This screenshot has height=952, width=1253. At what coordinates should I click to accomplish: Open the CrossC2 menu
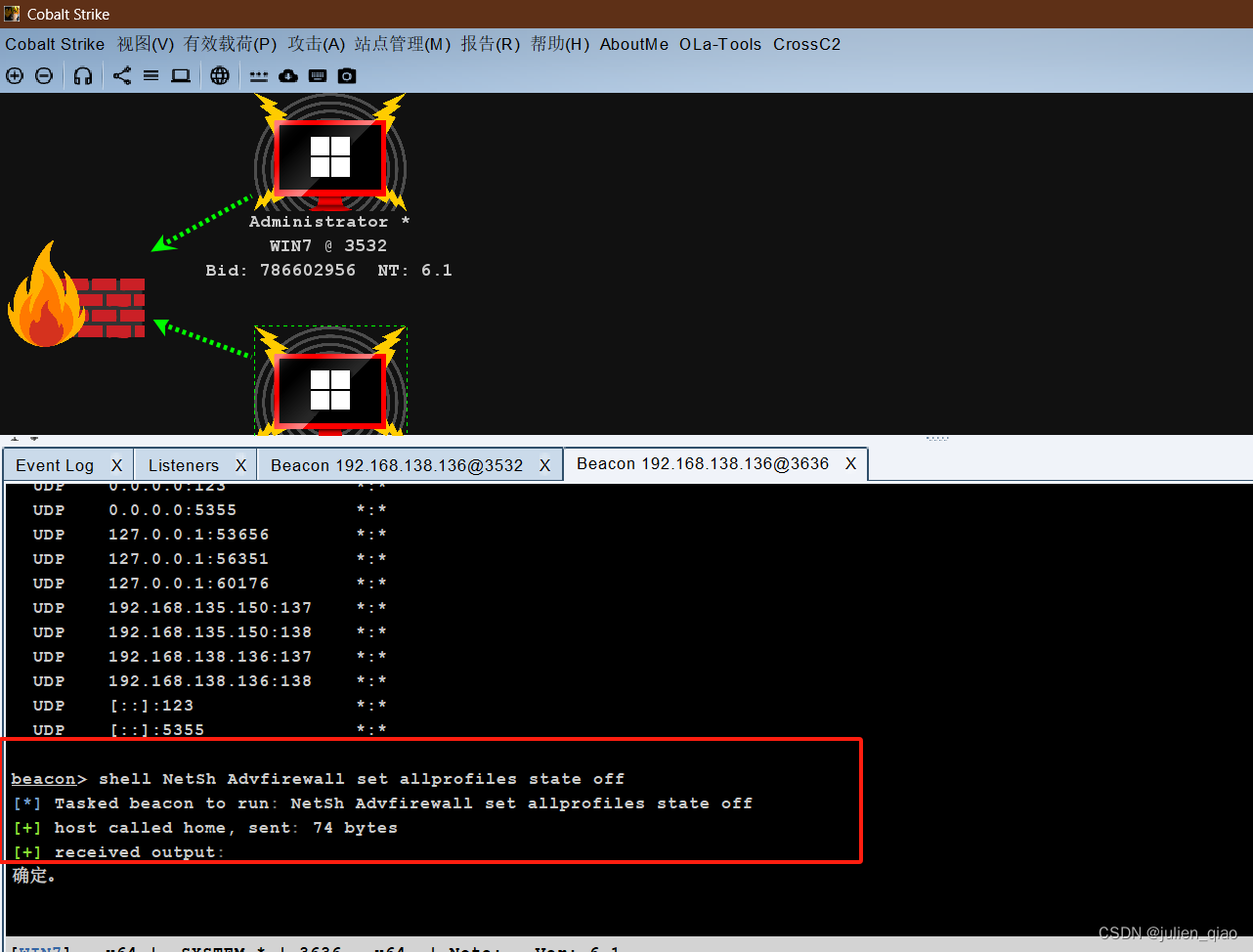pyautogui.click(x=806, y=44)
